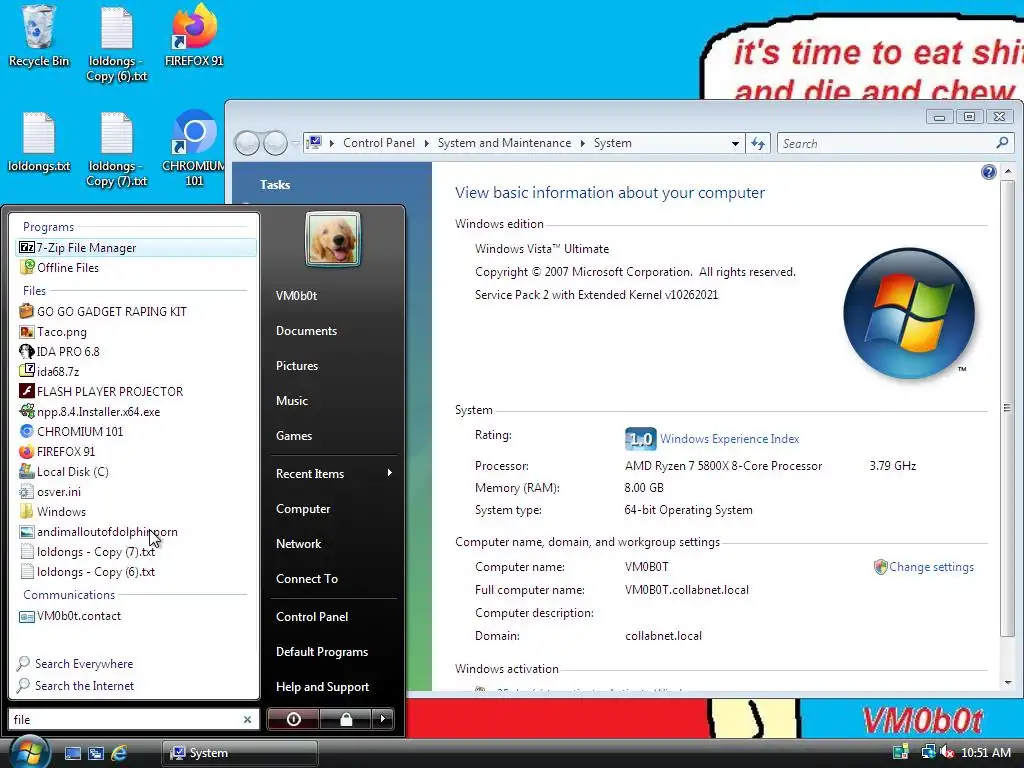Select loldongs - Copy (7).txt desktop icon
The image size is (1024, 768).
[117, 150]
